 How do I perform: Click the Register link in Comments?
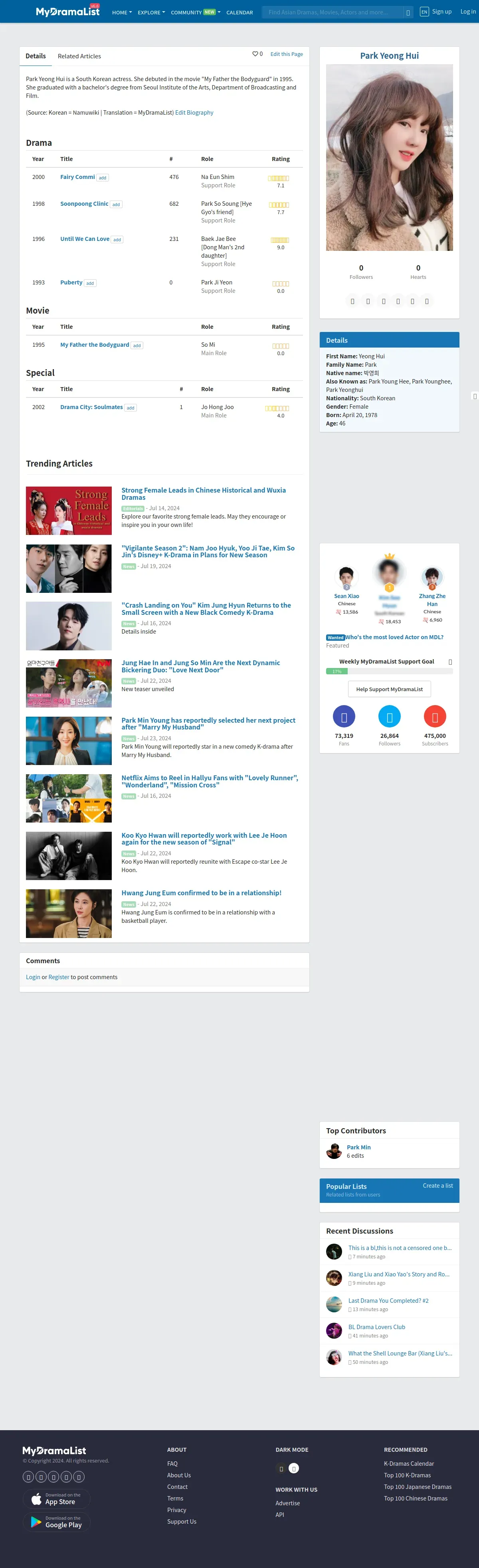[x=59, y=977]
